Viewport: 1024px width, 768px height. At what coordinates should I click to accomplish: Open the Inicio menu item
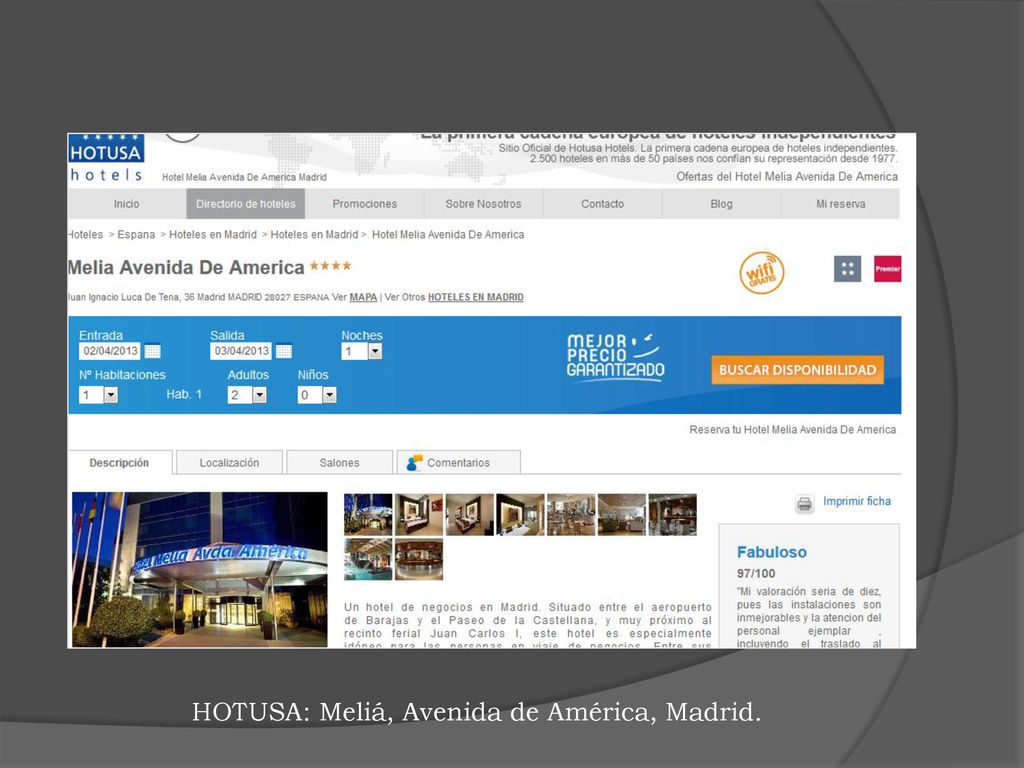coord(127,204)
